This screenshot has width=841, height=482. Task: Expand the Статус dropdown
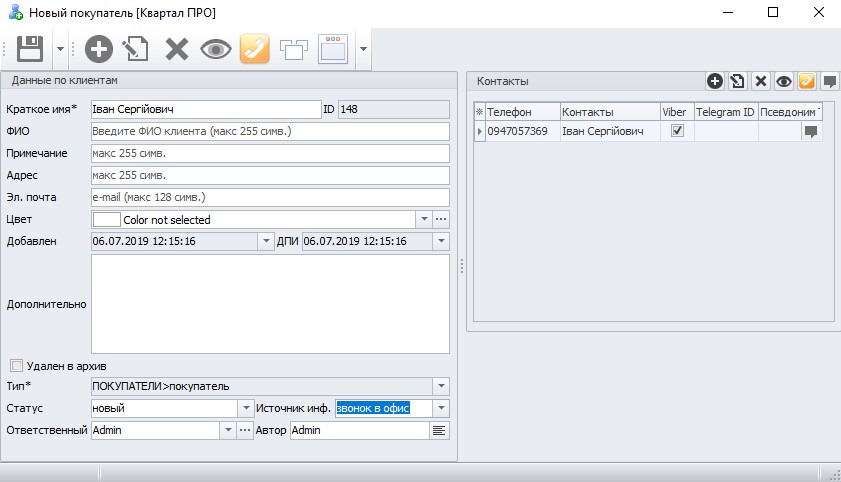(x=246, y=408)
